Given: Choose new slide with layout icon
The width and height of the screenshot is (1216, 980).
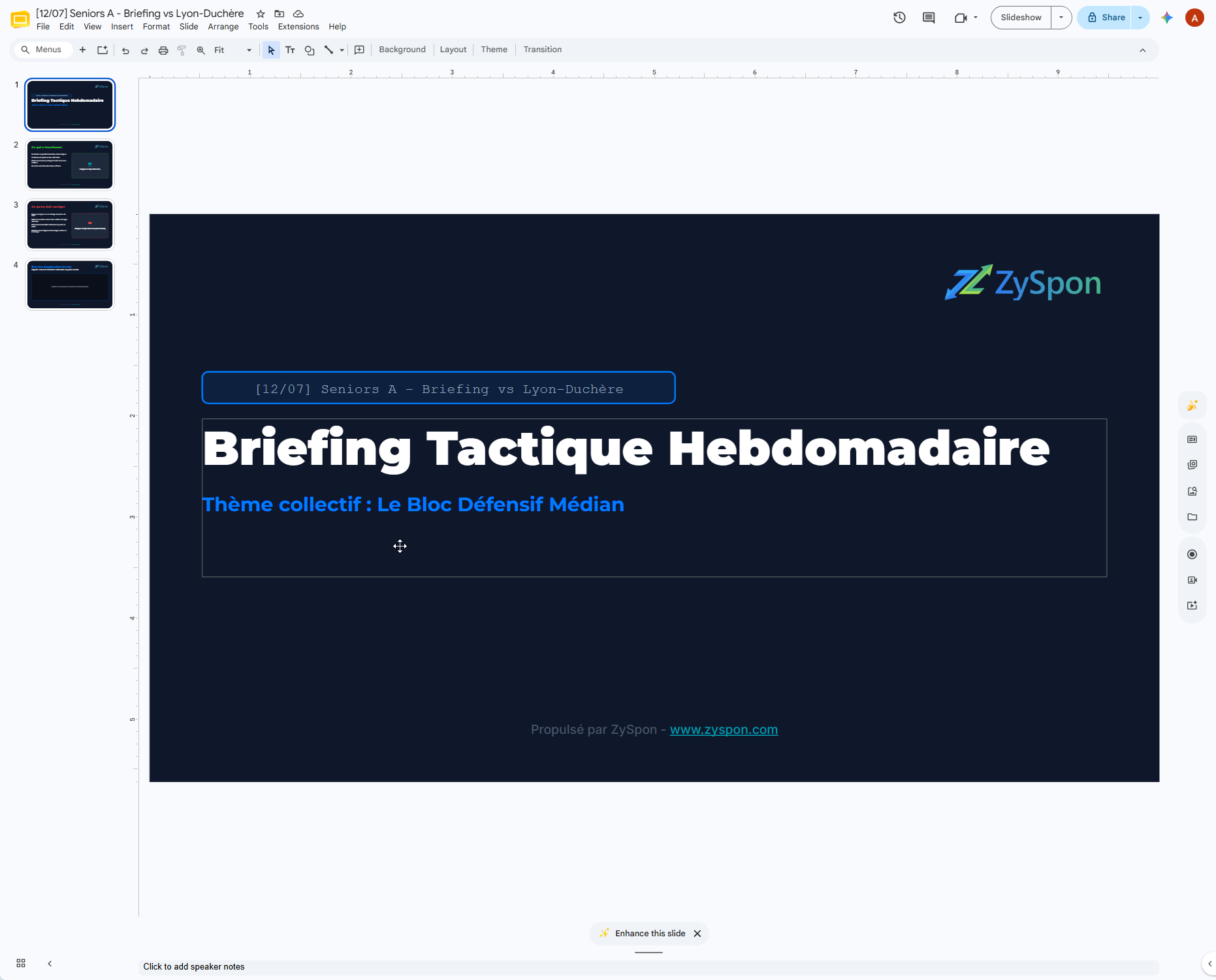Looking at the screenshot, I should point(103,50).
